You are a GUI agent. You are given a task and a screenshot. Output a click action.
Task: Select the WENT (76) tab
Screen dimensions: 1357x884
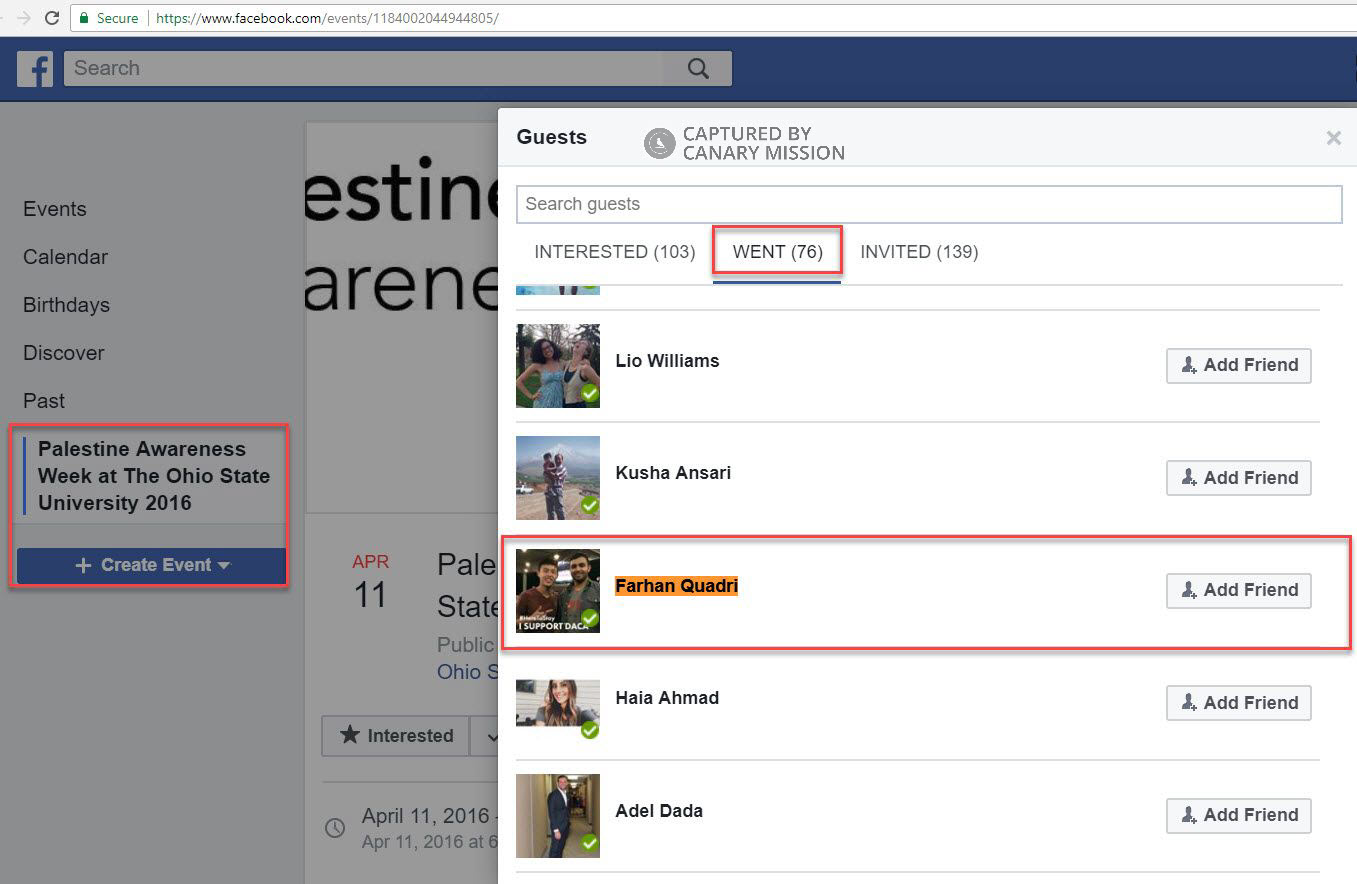pyautogui.click(x=777, y=252)
